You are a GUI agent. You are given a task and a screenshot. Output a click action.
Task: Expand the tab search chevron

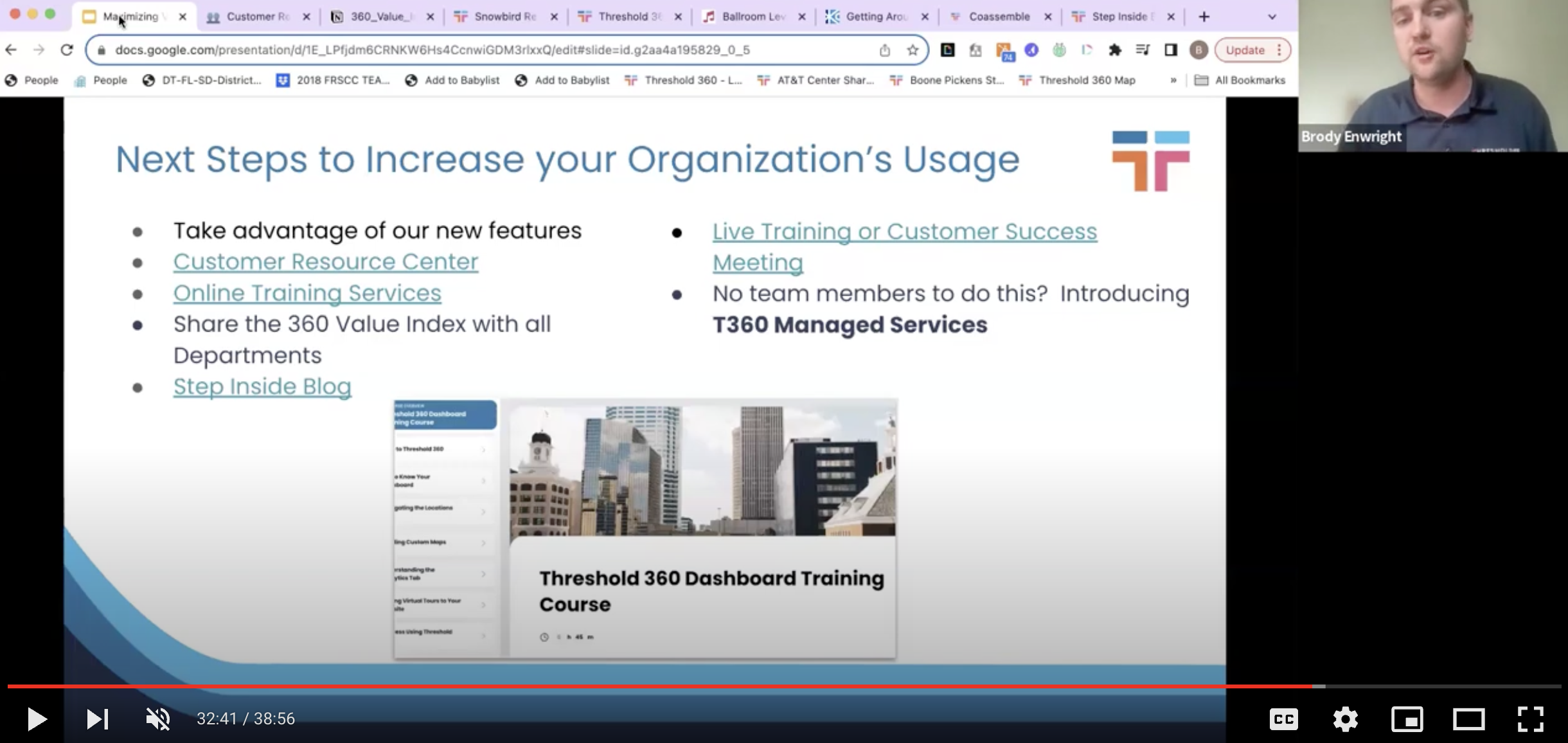[x=1272, y=17]
